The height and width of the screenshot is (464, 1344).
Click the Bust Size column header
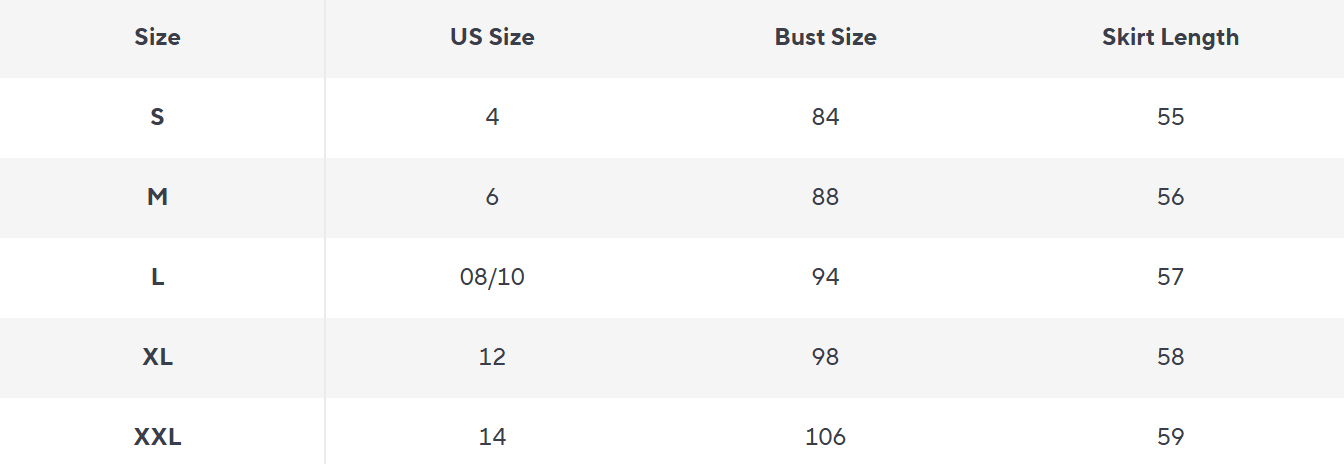[825, 38]
